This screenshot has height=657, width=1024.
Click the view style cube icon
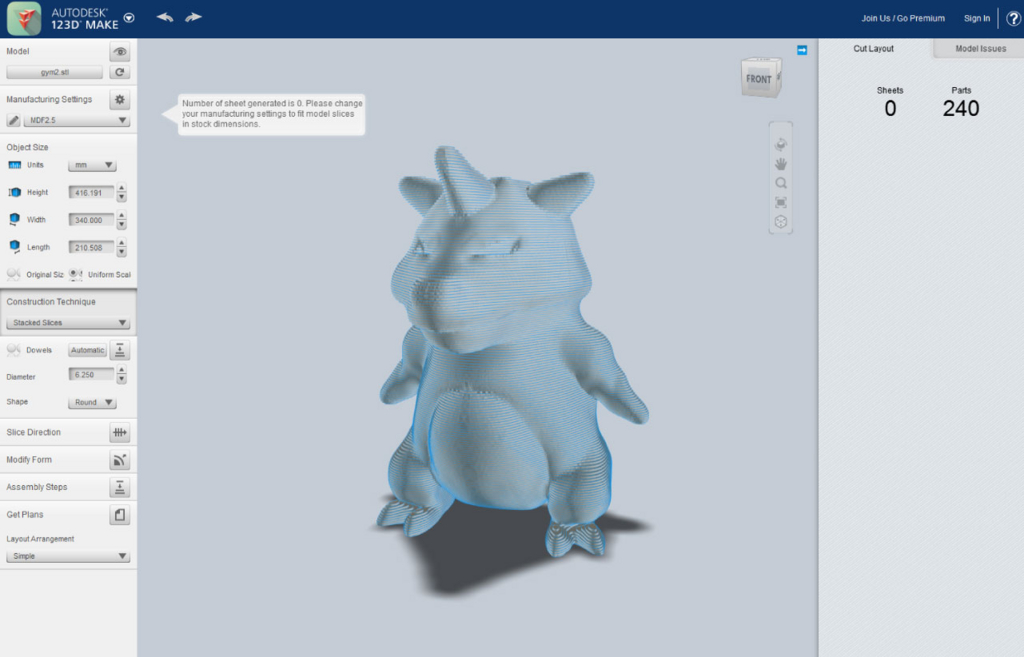[780, 222]
